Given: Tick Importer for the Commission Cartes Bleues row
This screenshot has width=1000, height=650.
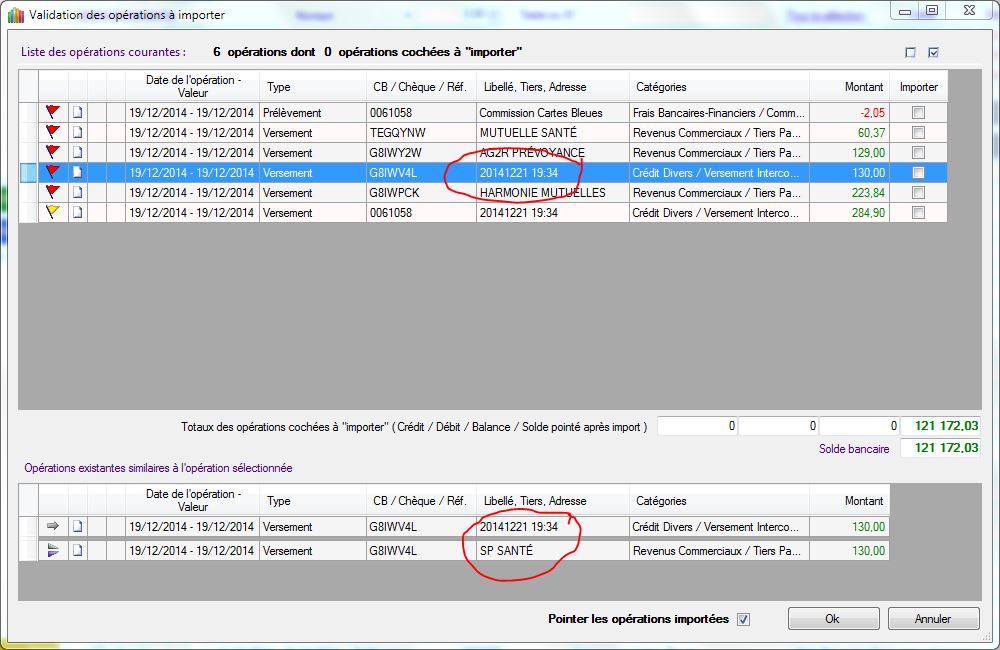Looking at the screenshot, I should click(918, 113).
